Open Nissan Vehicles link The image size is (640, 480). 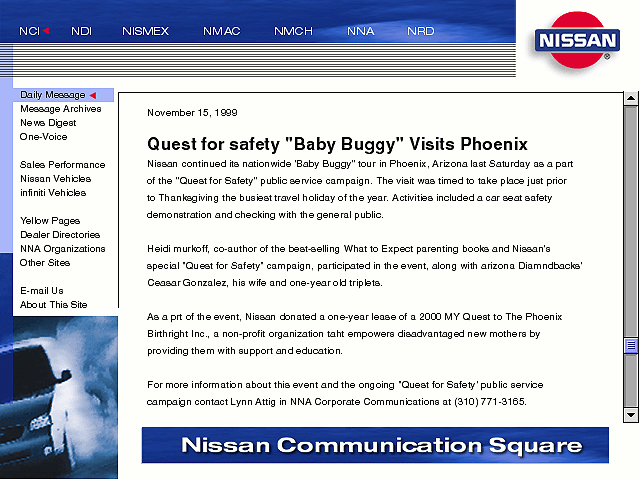tap(56, 179)
